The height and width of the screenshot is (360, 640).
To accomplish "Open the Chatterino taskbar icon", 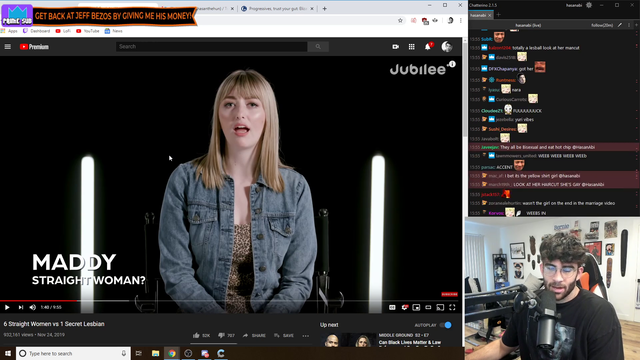I will click(x=221, y=353).
